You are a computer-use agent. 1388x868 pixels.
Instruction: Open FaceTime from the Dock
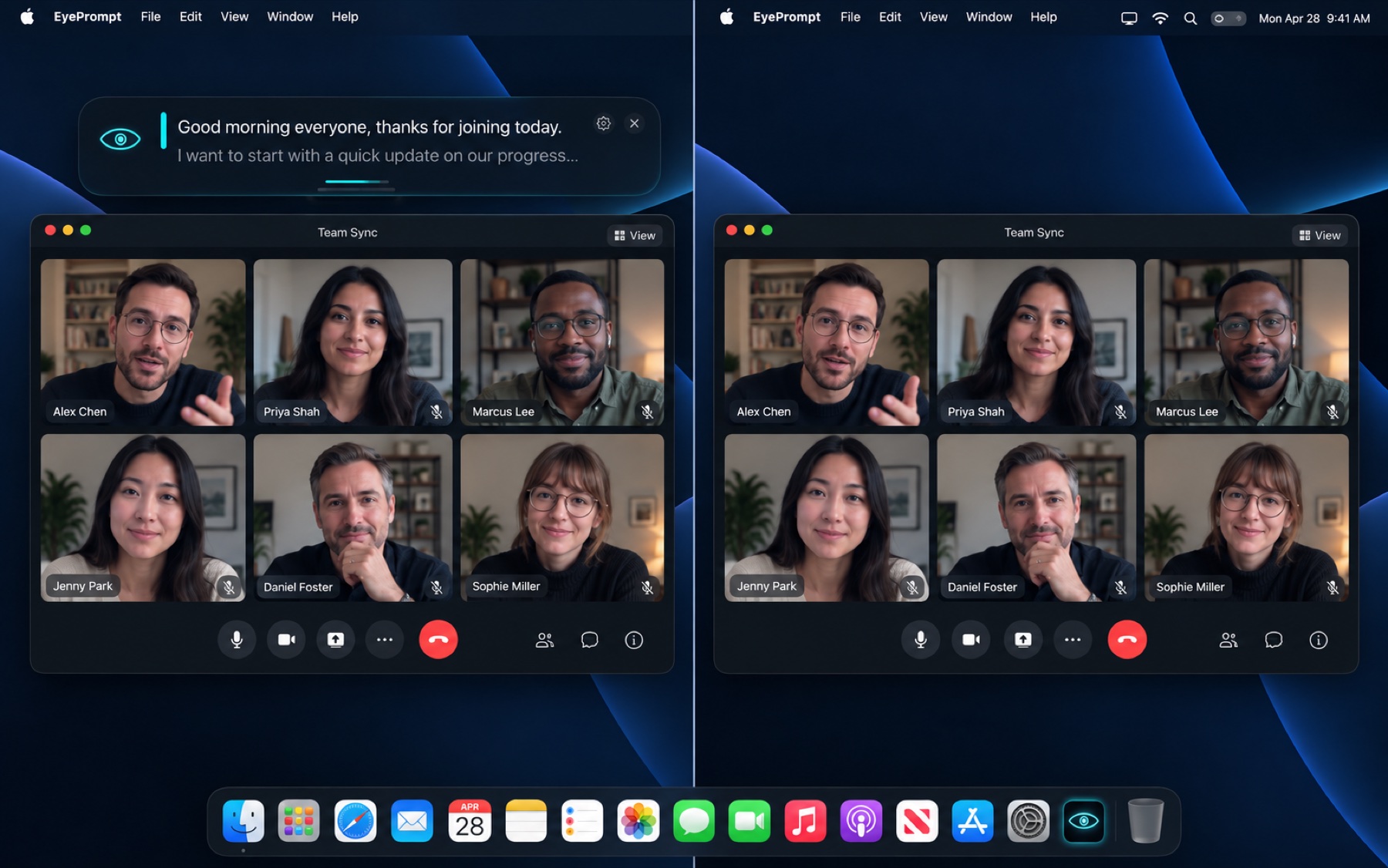[749, 821]
